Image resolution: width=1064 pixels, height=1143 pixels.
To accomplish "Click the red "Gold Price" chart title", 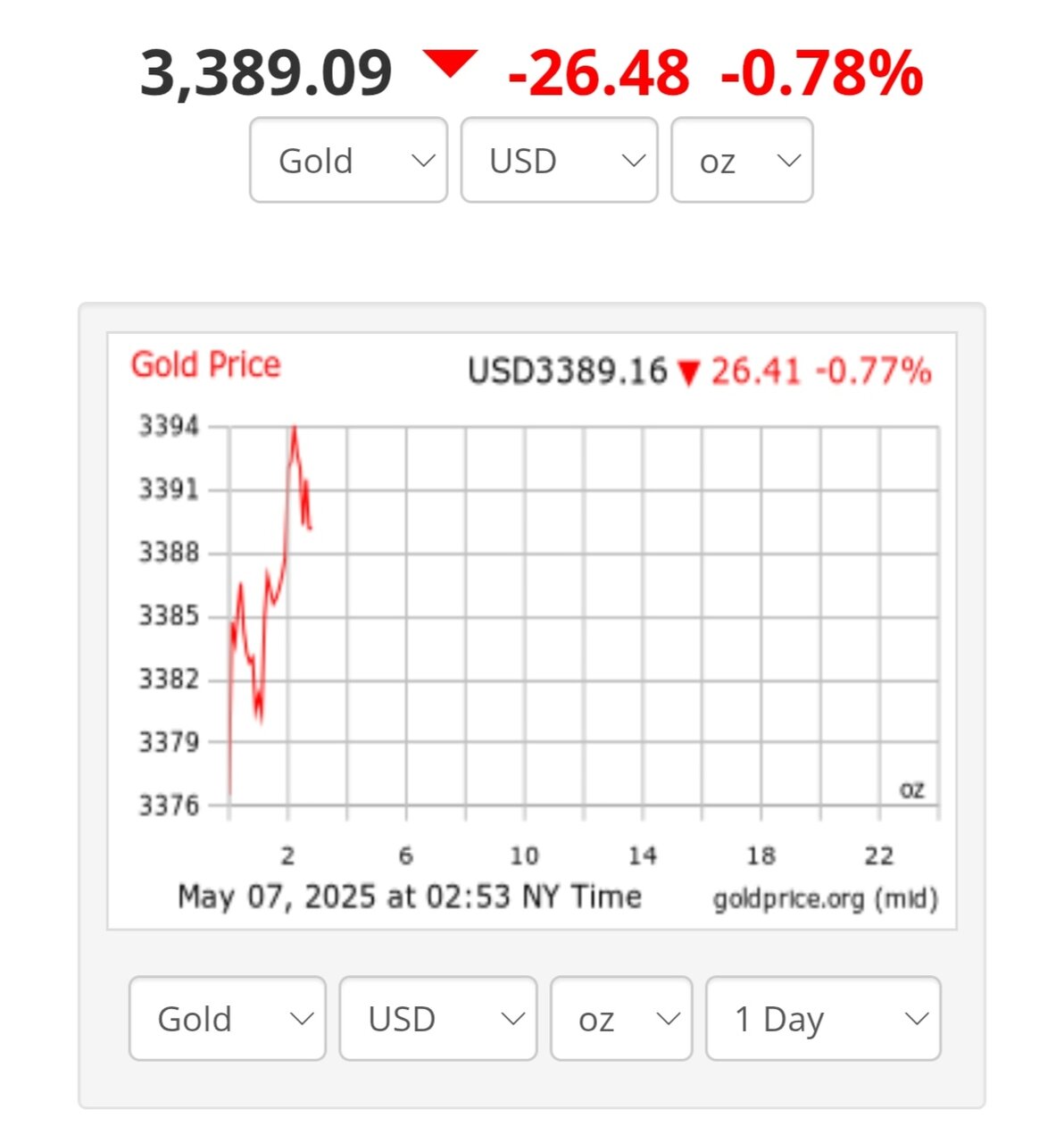I will click(x=205, y=365).
